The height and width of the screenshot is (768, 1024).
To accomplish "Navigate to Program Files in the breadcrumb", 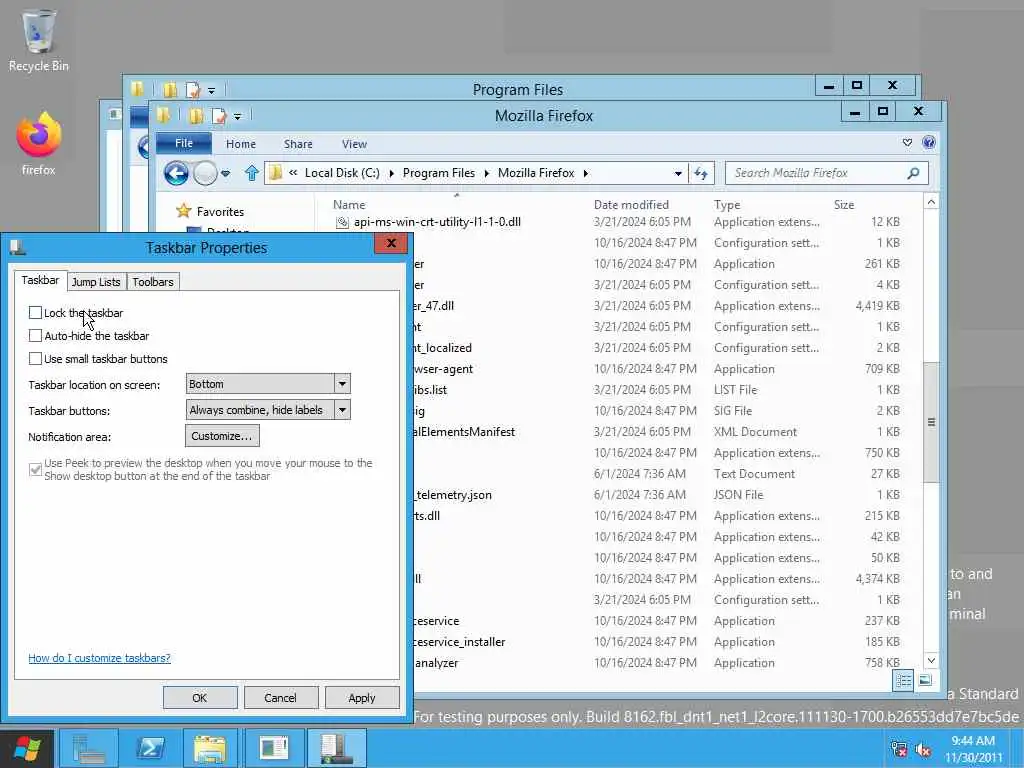I will click(x=439, y=173).
